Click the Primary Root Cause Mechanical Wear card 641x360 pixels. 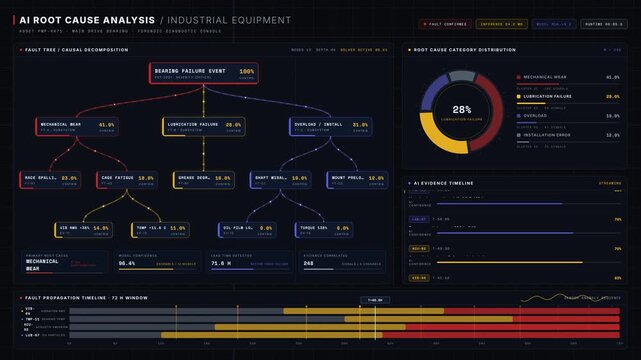65,262
